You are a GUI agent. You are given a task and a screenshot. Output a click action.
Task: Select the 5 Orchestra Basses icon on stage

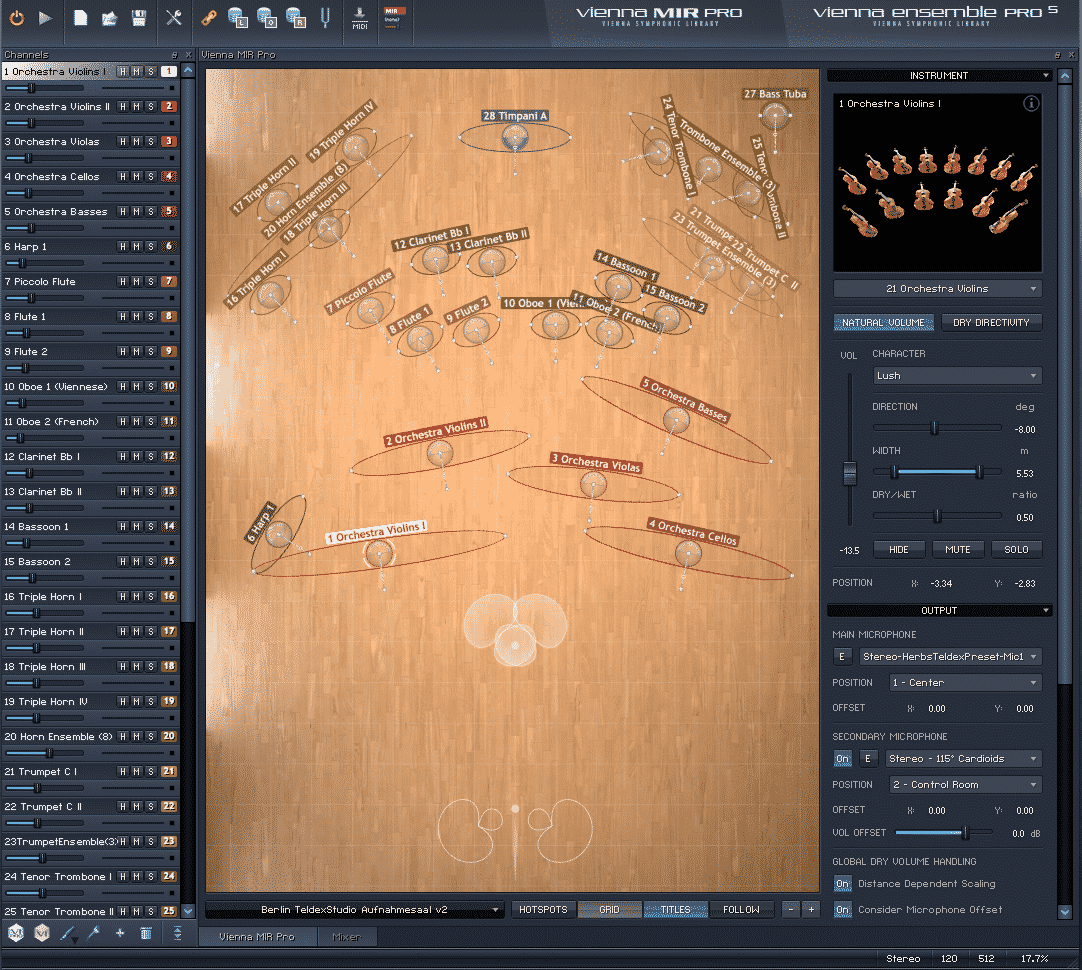tap(676, 420)
